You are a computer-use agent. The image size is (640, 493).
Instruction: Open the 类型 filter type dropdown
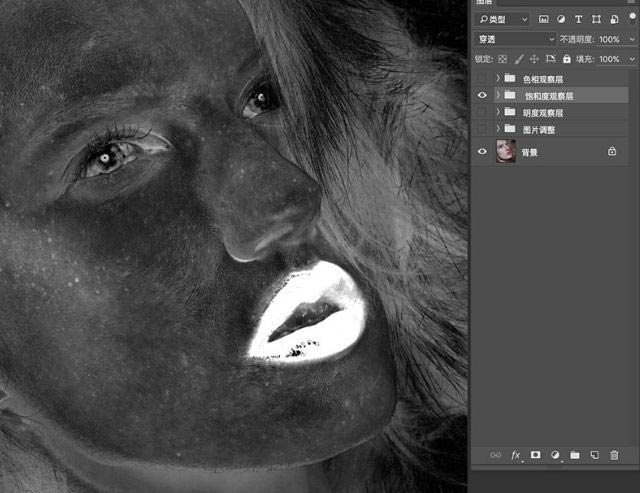503,19
